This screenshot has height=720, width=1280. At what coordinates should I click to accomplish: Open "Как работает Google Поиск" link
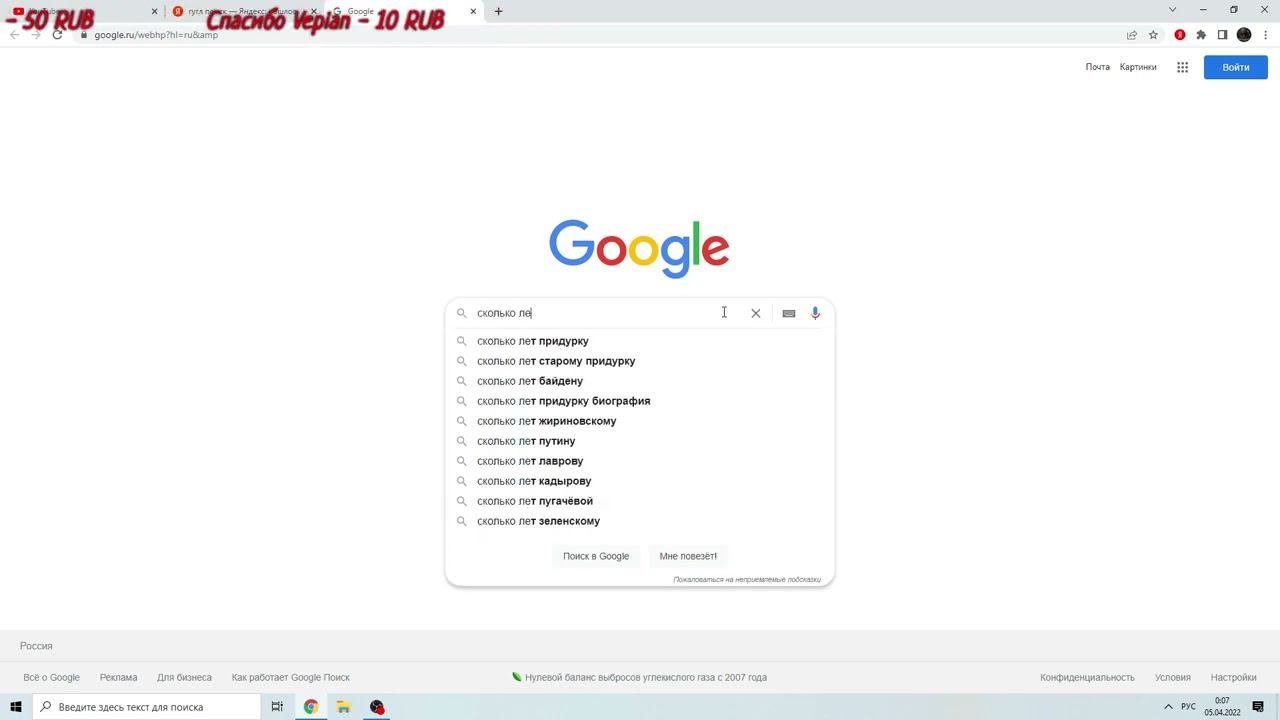(291, 677)
